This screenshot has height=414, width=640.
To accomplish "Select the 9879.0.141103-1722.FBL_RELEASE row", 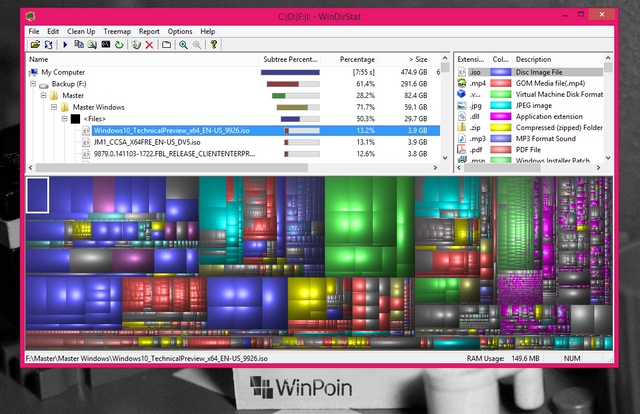I will click(x=233, y=154).
